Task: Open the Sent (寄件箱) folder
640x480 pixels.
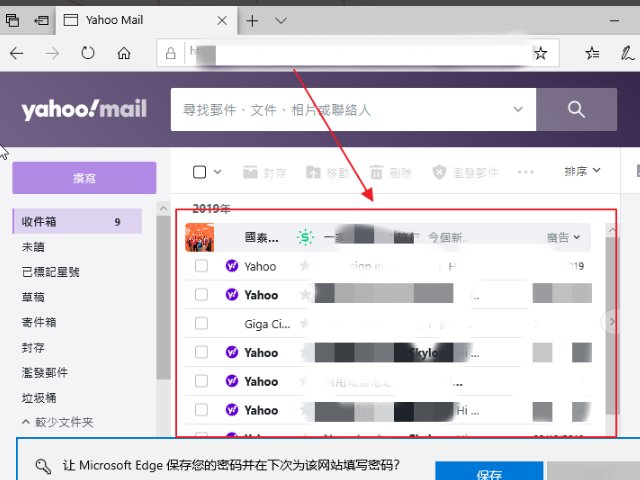Action: 39,322
